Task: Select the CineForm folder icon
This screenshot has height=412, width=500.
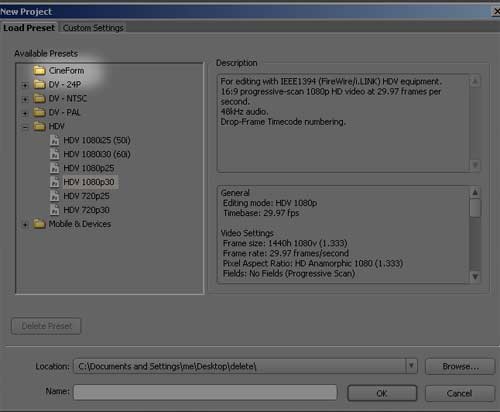Action: pos(39,70)
